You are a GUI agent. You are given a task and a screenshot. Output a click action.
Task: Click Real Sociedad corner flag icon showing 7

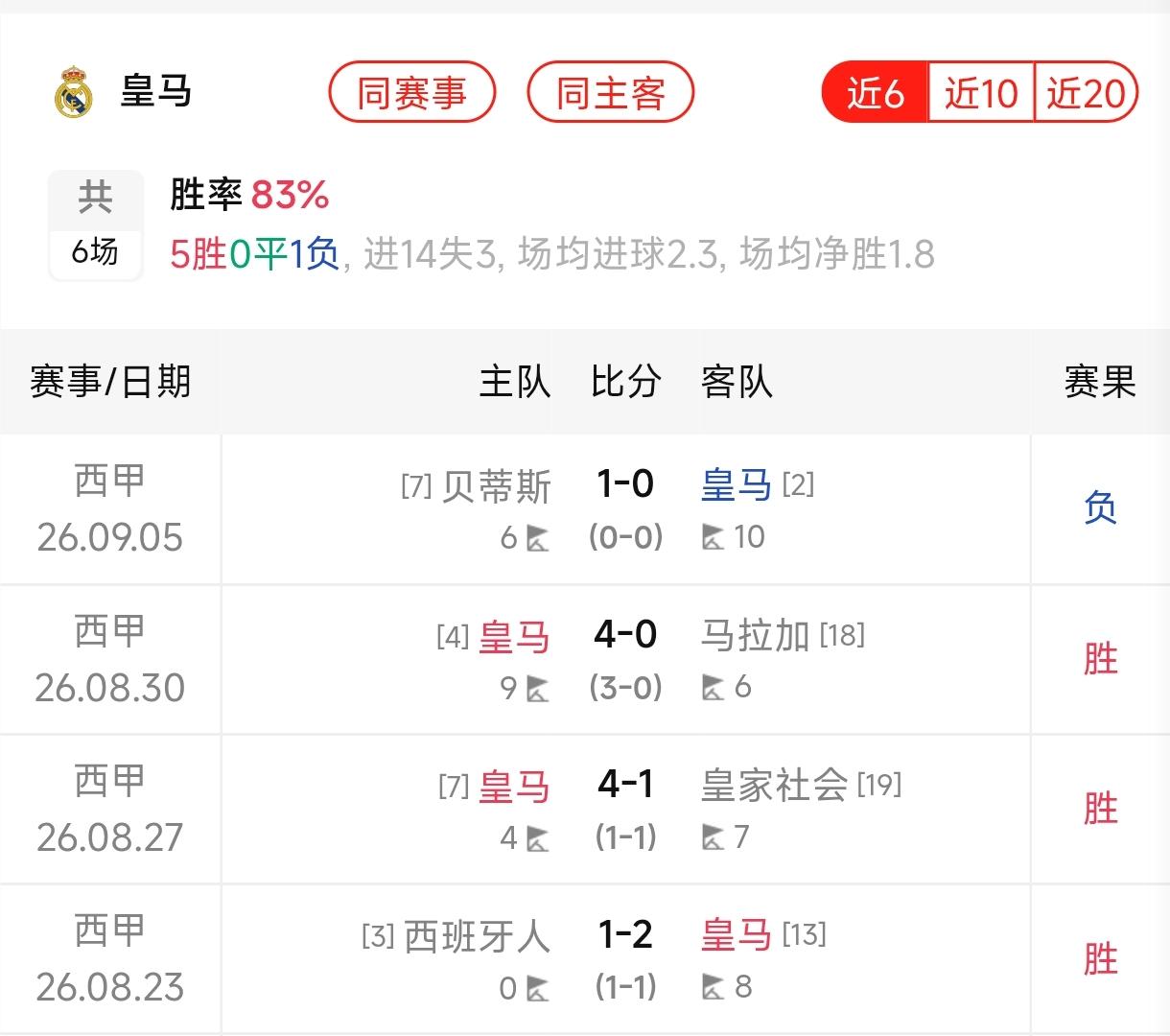pos(713,838)
